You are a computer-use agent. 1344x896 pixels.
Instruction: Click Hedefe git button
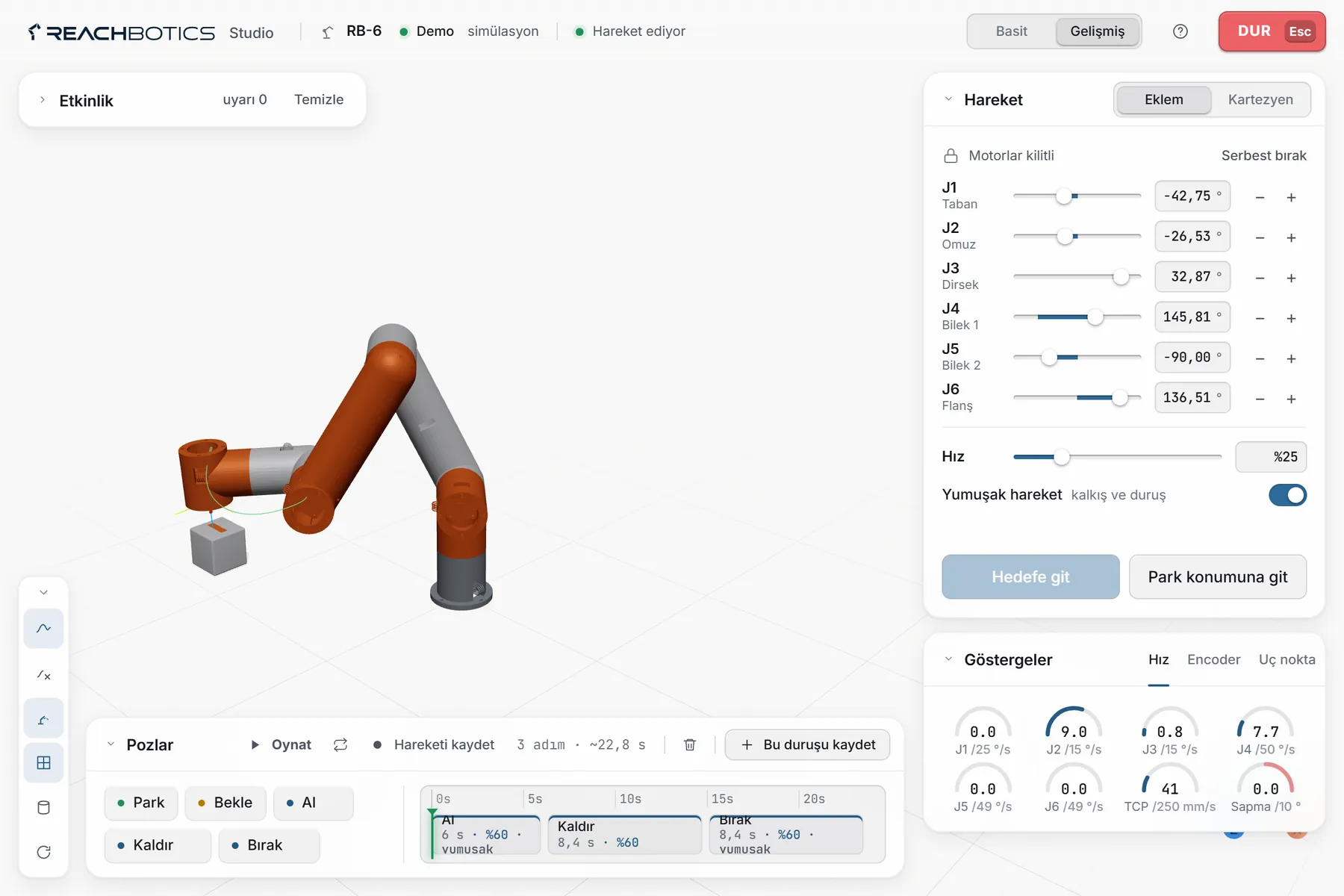click(x=1030, y=576)
